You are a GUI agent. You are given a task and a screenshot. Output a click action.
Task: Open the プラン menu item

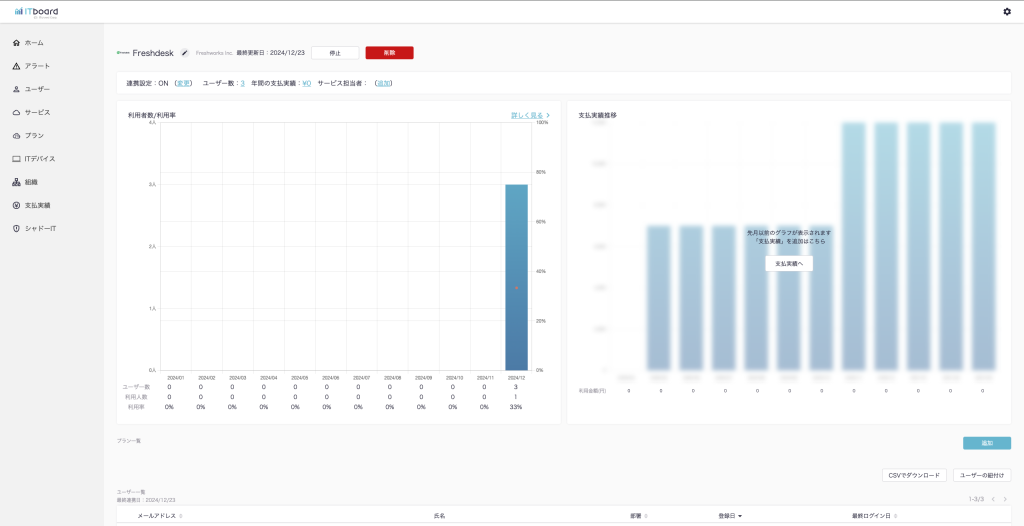tap(34, 135)
